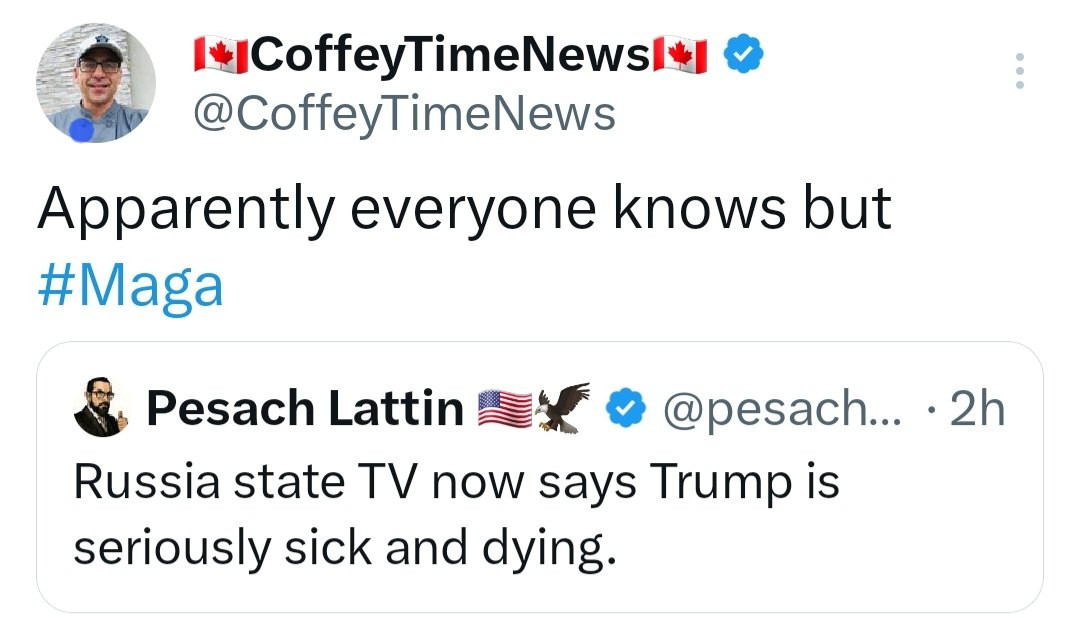
Task: Click CoffeyTimeNews blue verified badge
Action: (x=743, y=54)
